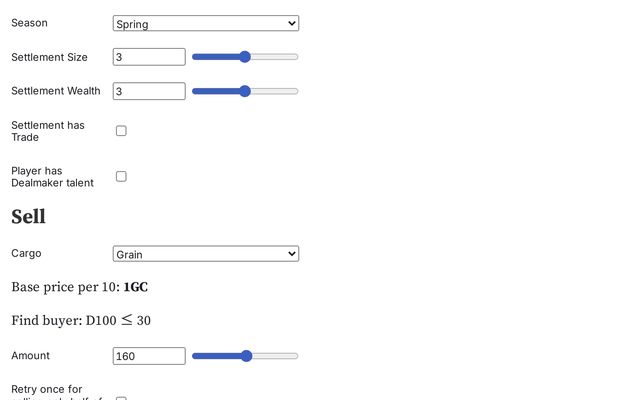
Task: Expand the Cargo dropdown showing Grain
Action: pos(205,254)
